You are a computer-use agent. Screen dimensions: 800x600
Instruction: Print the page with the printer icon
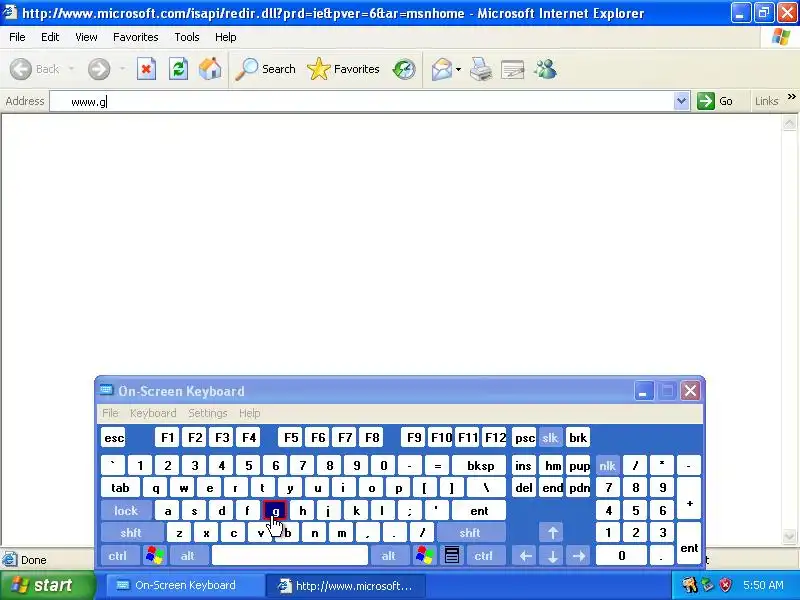[481, 69]
